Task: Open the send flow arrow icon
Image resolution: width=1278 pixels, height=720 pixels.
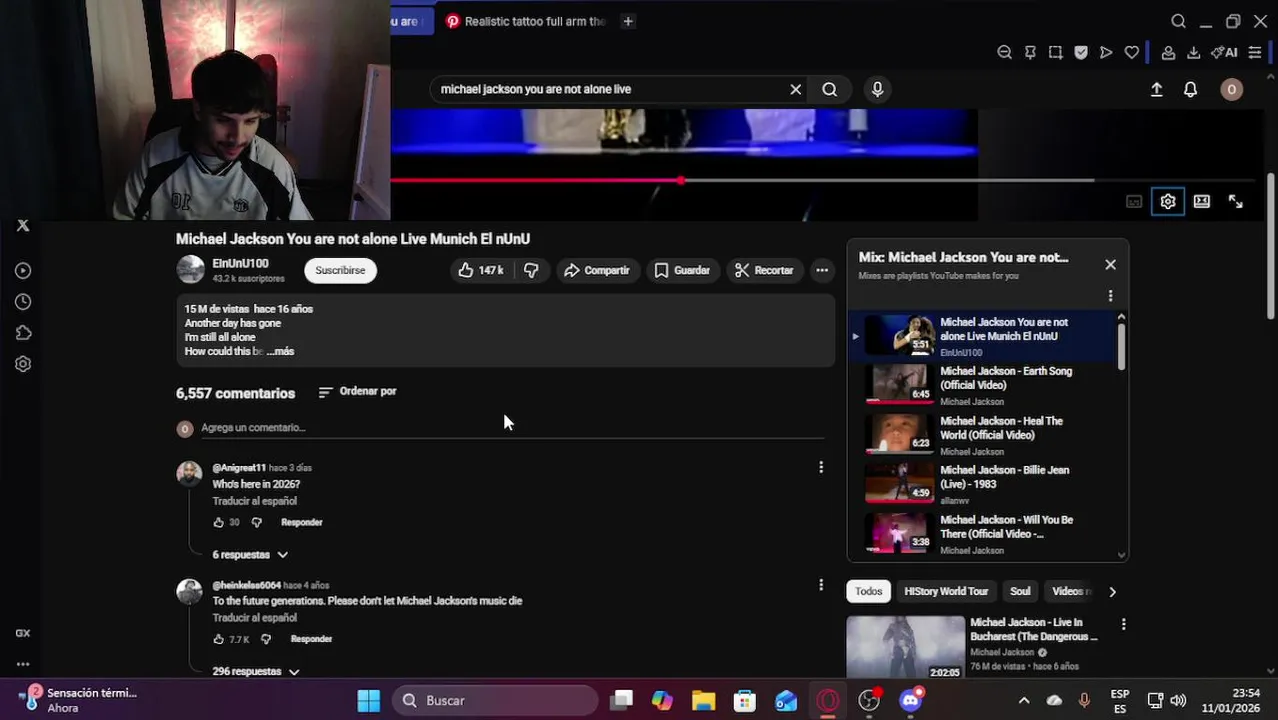Action: click(x=1106, y=53)
